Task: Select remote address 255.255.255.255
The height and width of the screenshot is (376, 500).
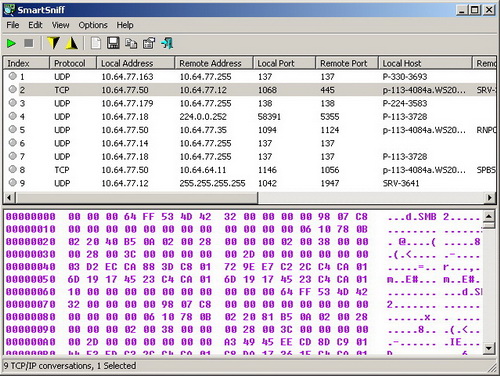Action: (x=212, y=183)
